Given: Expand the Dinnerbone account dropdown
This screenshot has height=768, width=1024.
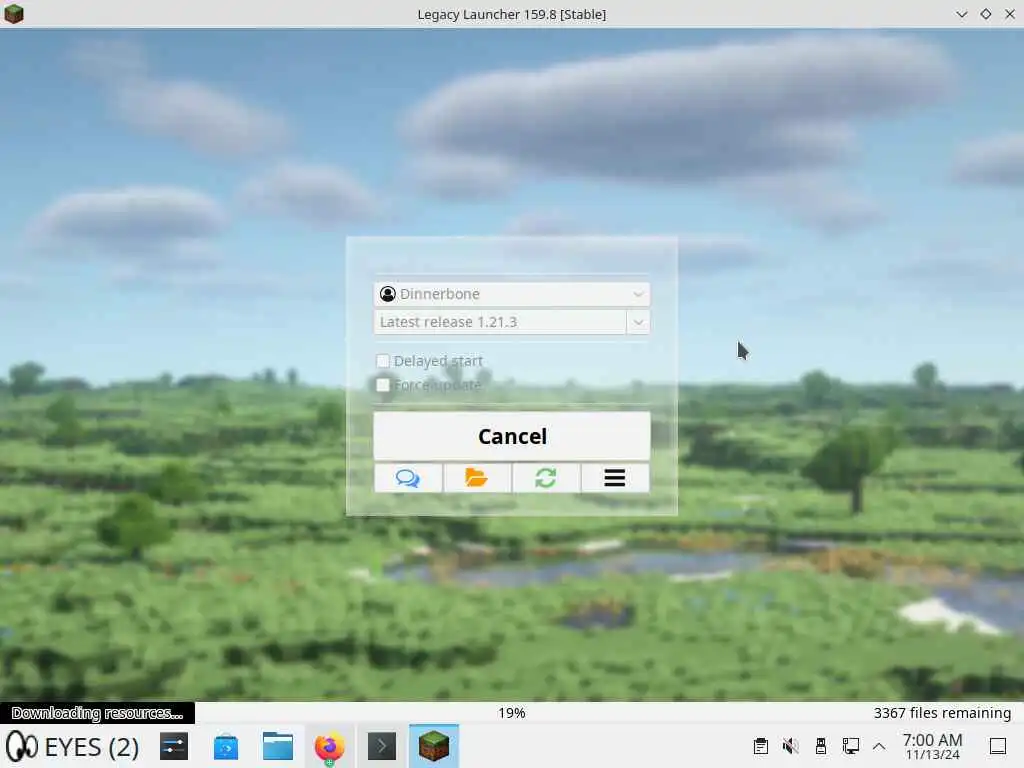Looking at the screenshot, I should coord(512,294).
